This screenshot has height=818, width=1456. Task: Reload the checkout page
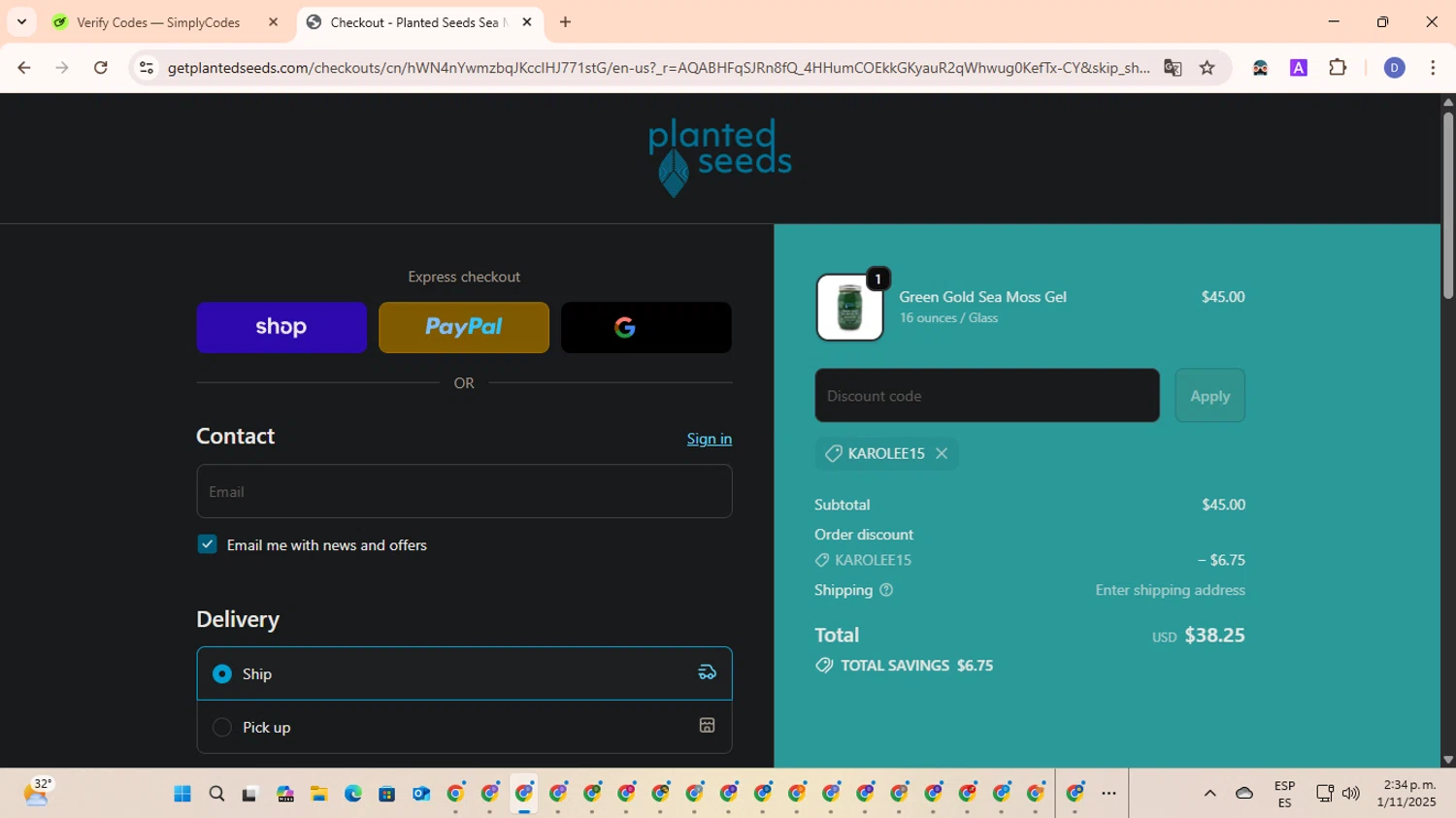point(101,68)
